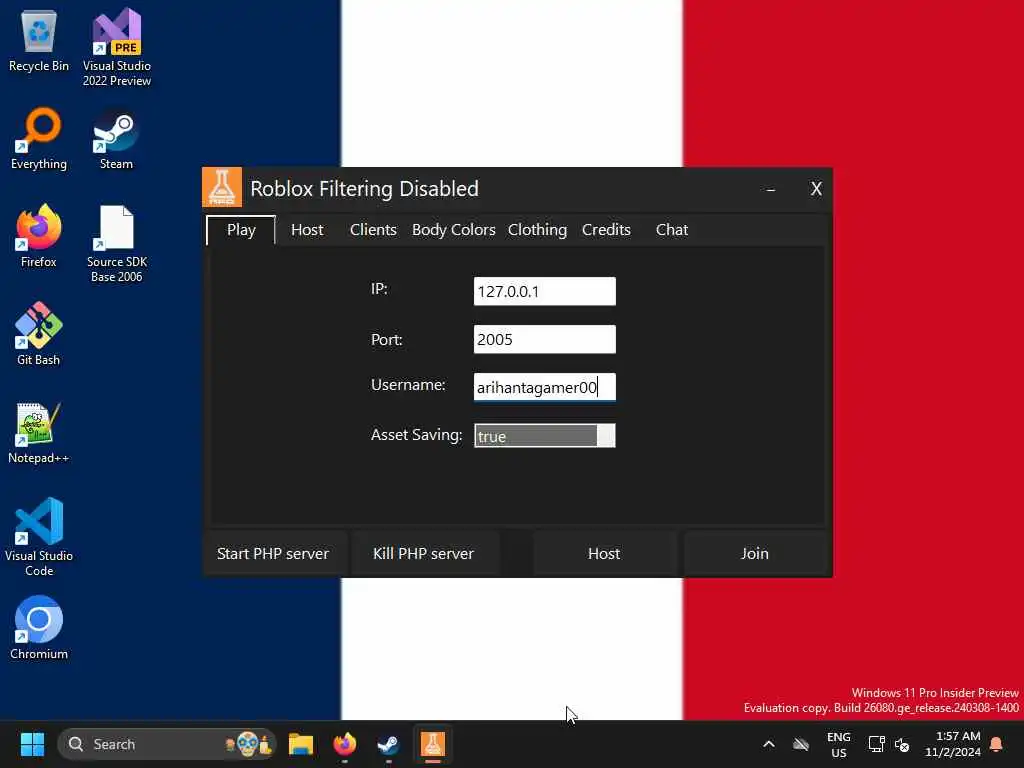
Task: Select the Firefox desktop shortcut
Action: 39,236
